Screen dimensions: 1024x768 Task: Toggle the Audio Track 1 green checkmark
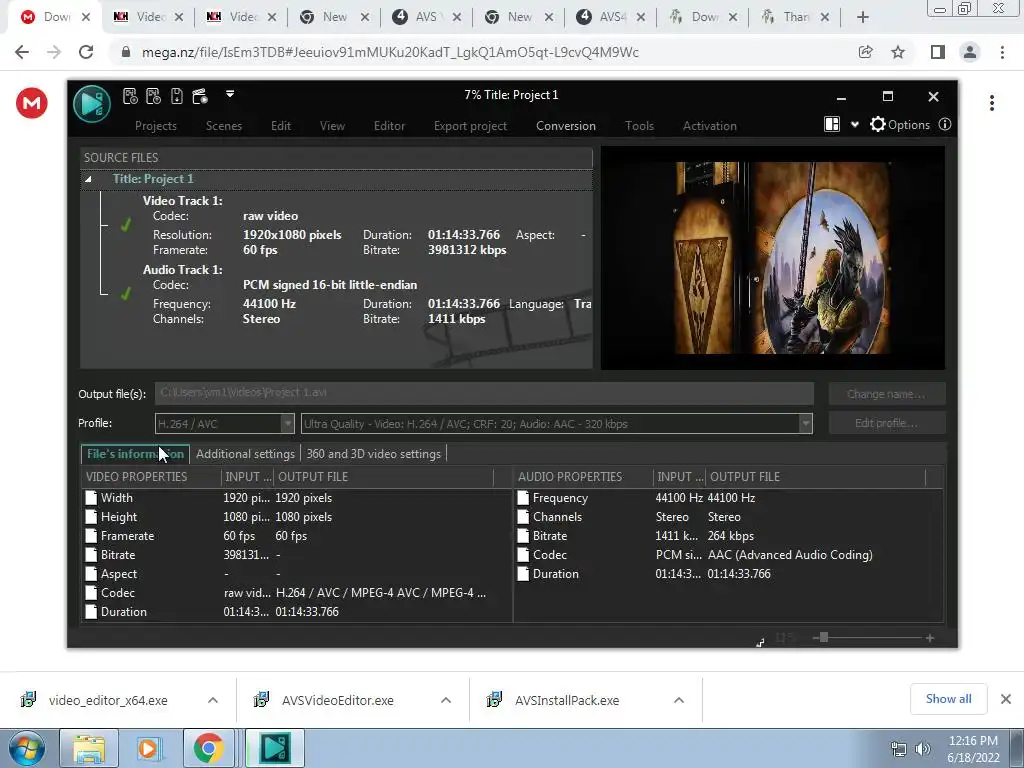(125, 293)
